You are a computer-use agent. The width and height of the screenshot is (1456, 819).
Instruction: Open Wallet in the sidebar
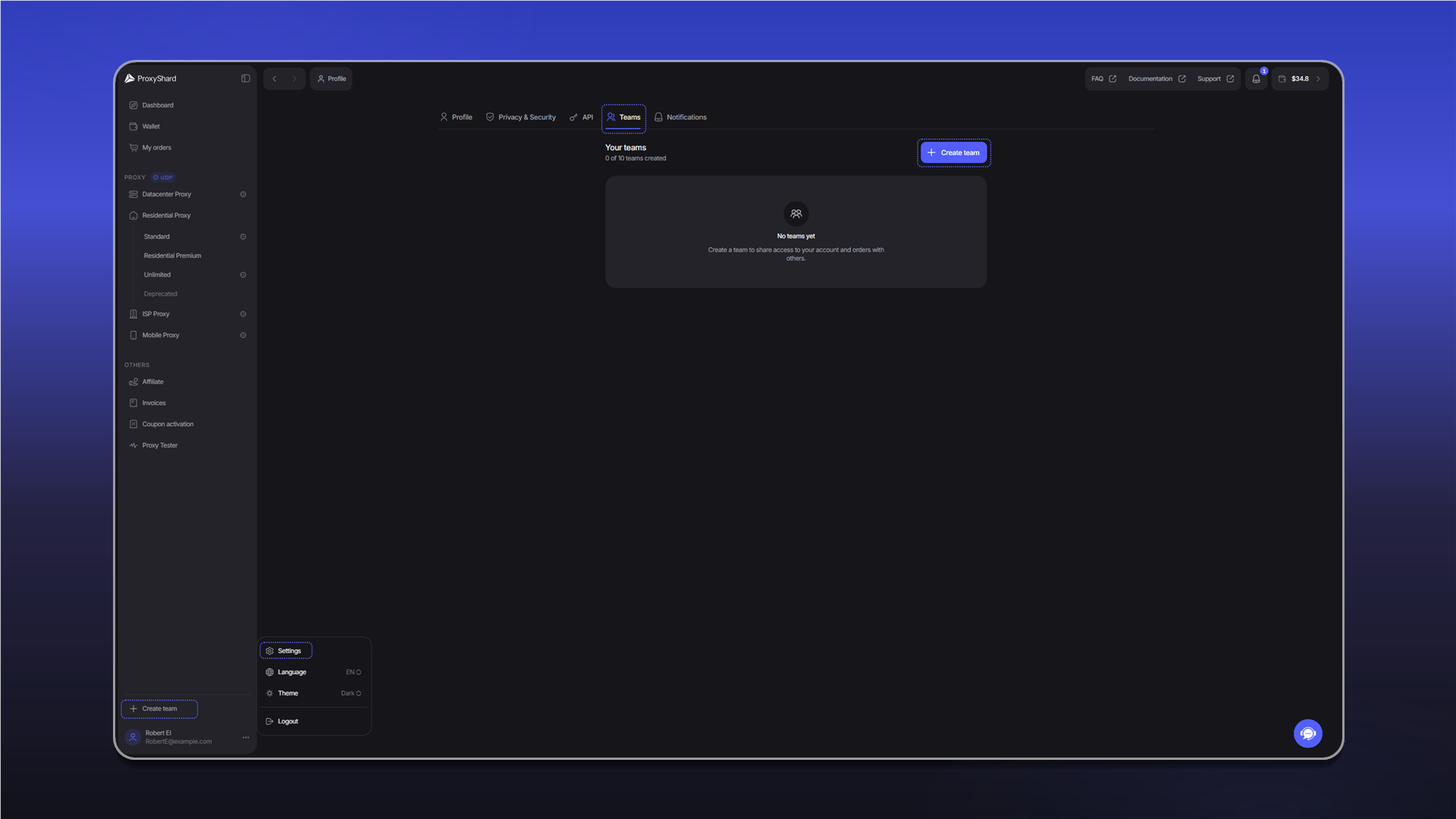[x=187, y=127]
